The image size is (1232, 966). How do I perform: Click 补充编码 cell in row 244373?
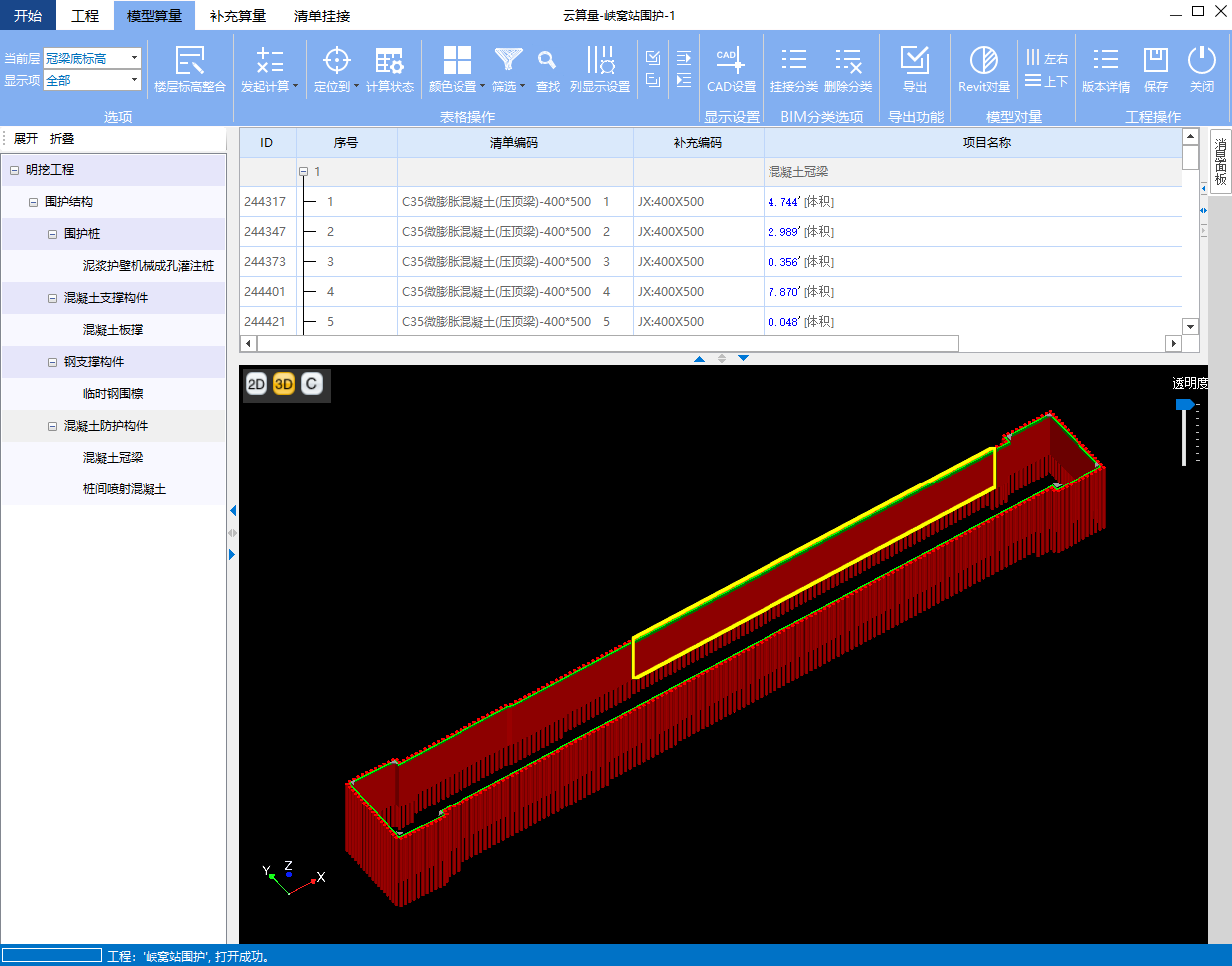(x=698, y=262)
